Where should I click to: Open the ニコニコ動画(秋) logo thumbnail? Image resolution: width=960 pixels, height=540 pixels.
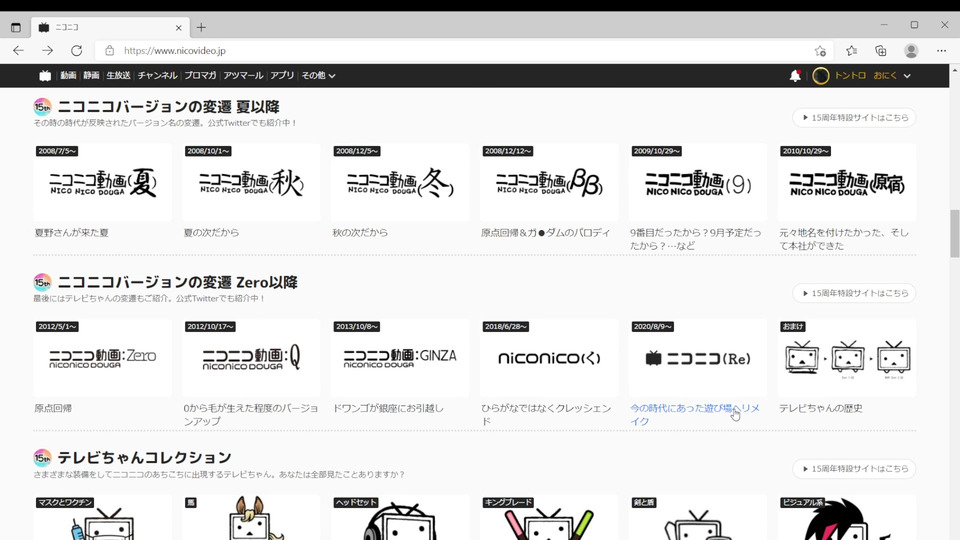tap(252, 182)
